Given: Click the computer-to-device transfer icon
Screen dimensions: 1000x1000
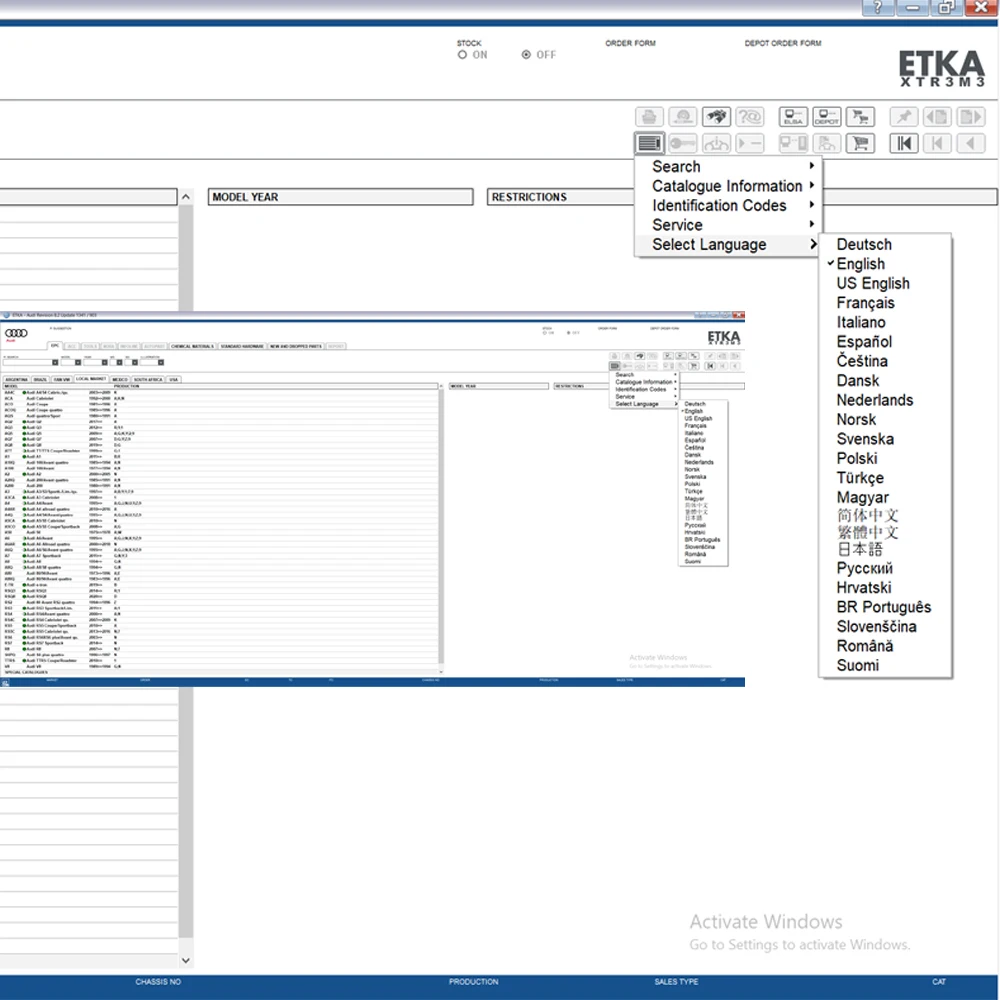Looking at the screenshot, I should [x=793, y=143].
